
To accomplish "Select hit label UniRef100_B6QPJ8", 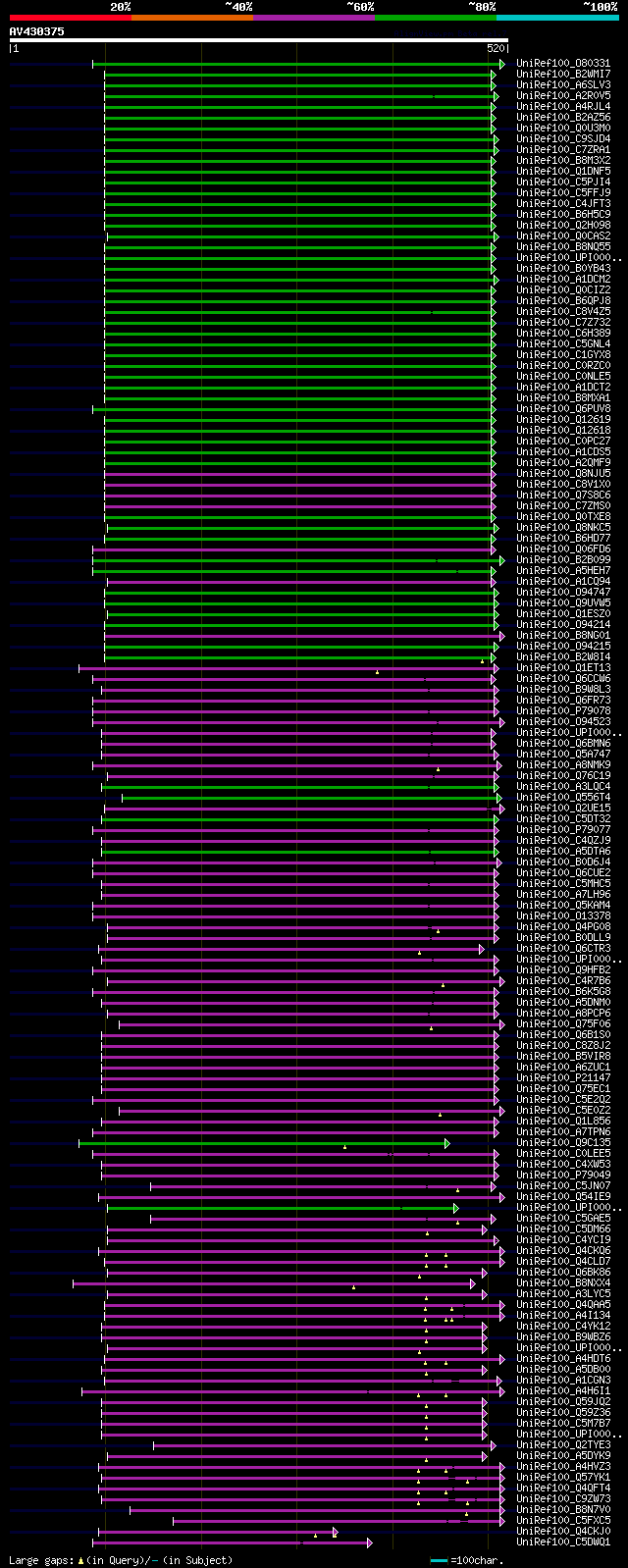I will click(563, 301).
